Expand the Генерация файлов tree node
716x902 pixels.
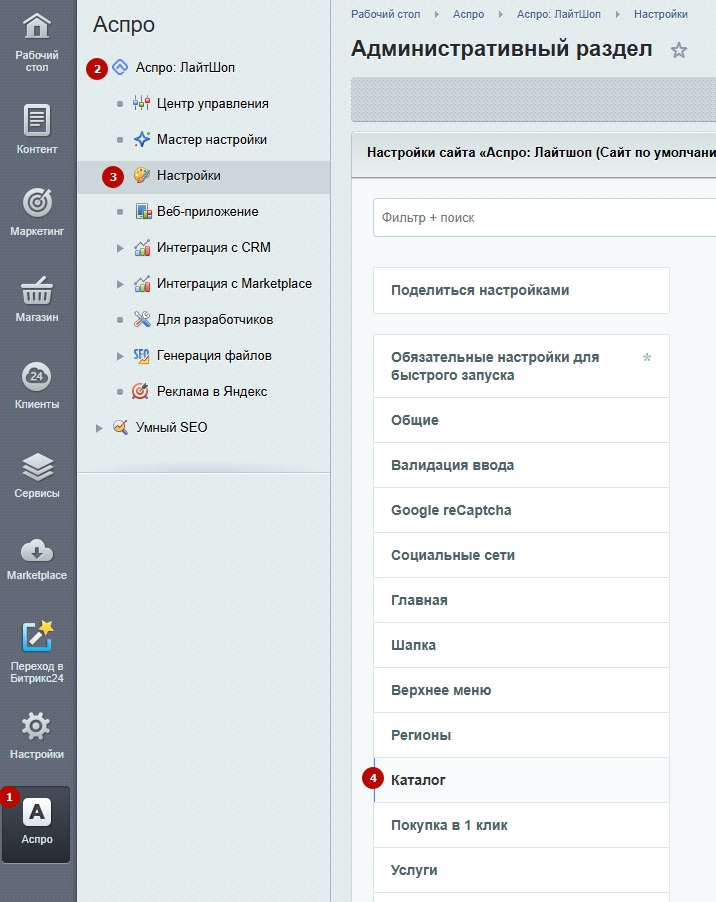point(120,356)
